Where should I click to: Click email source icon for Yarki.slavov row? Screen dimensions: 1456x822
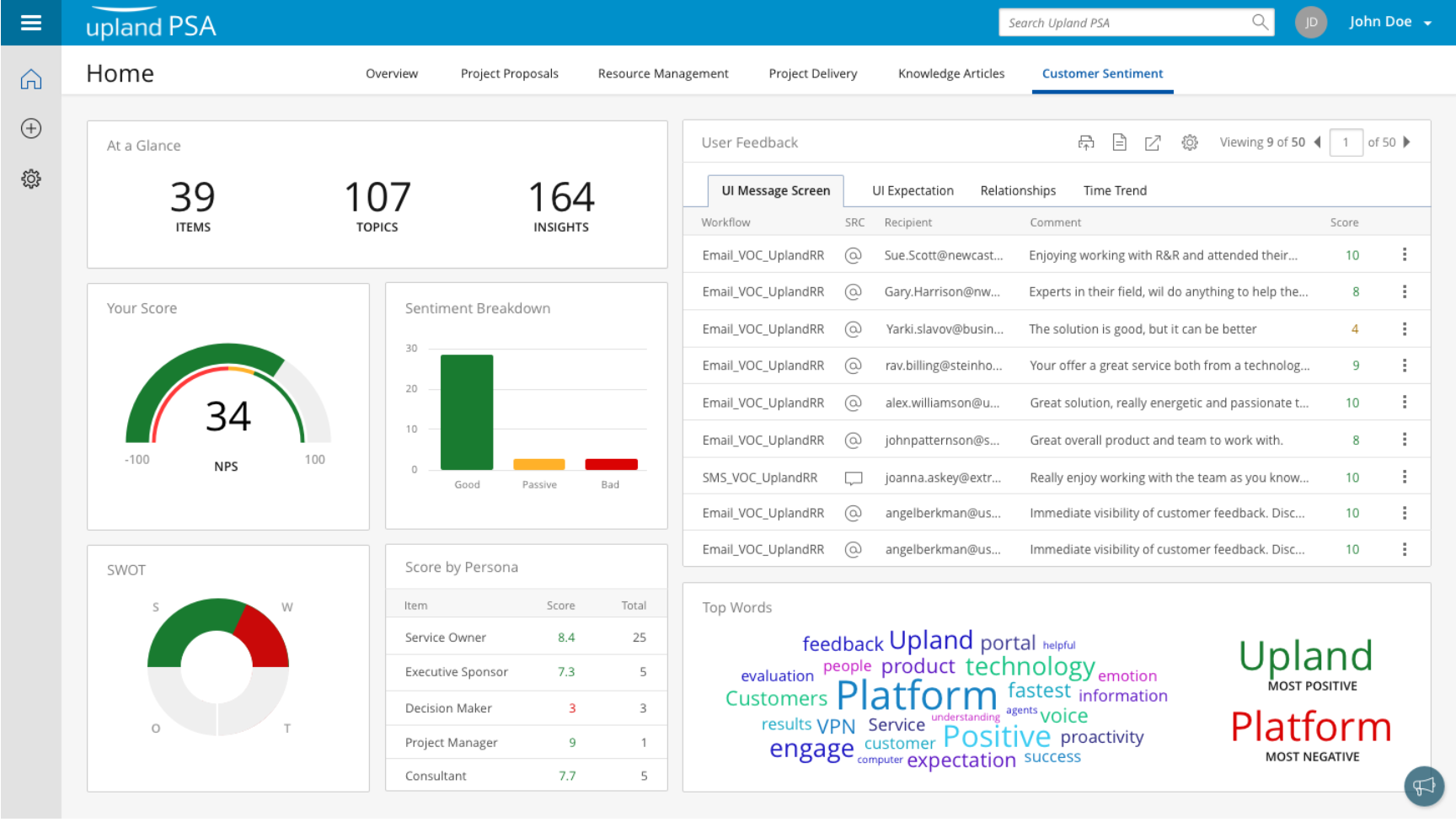[854, 328]
